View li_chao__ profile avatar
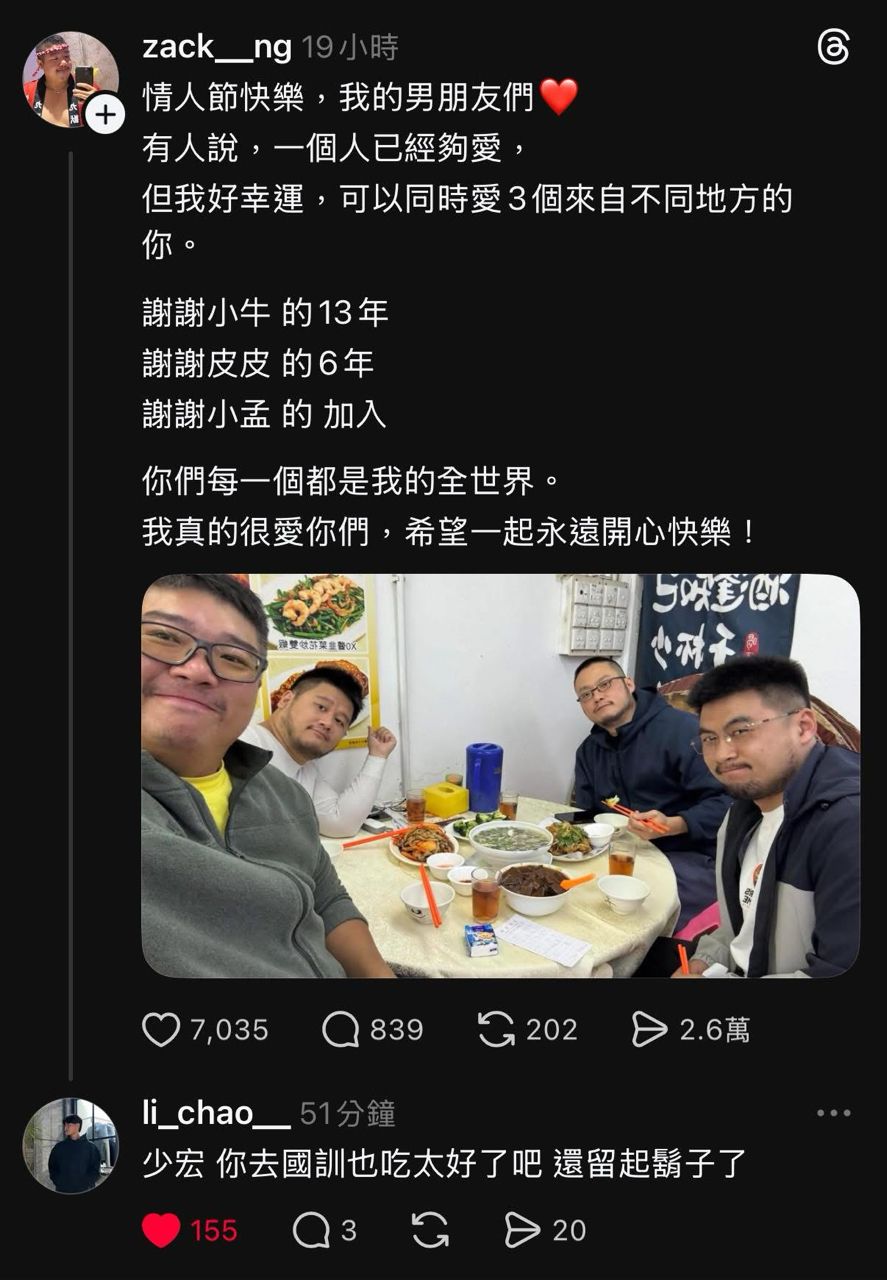This screenshot has width=887, height=1280. point(70,1146)
